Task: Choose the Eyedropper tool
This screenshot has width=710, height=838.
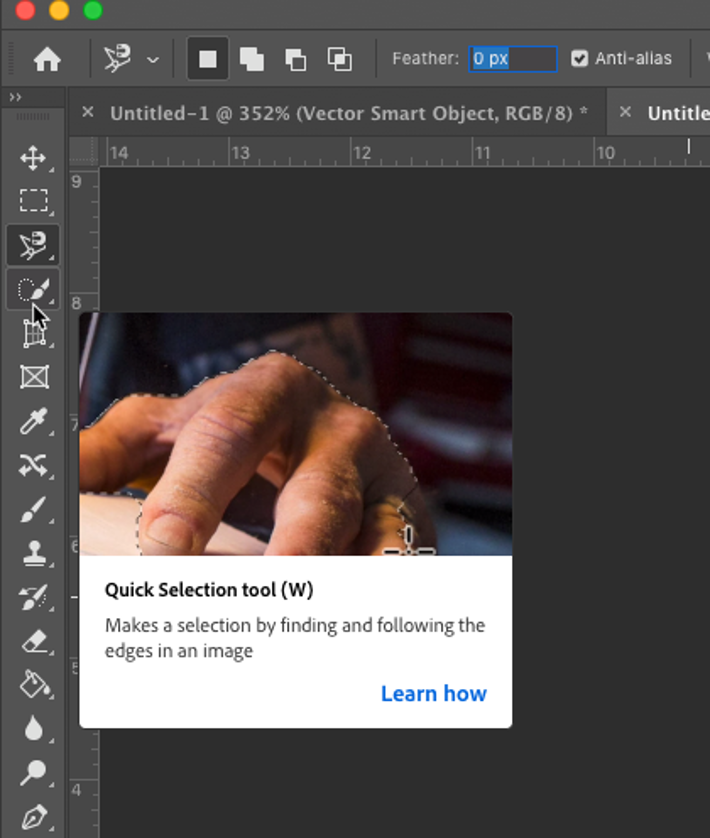Action: tap(33, 421)
